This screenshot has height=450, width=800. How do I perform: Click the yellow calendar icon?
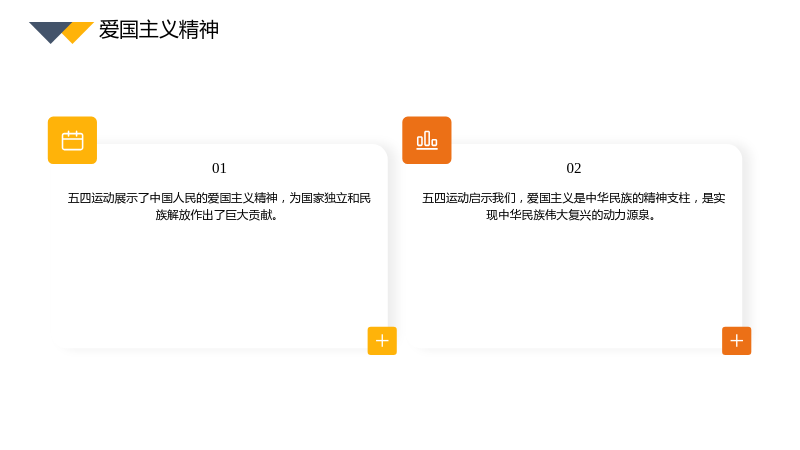click(x=72, y=140)
